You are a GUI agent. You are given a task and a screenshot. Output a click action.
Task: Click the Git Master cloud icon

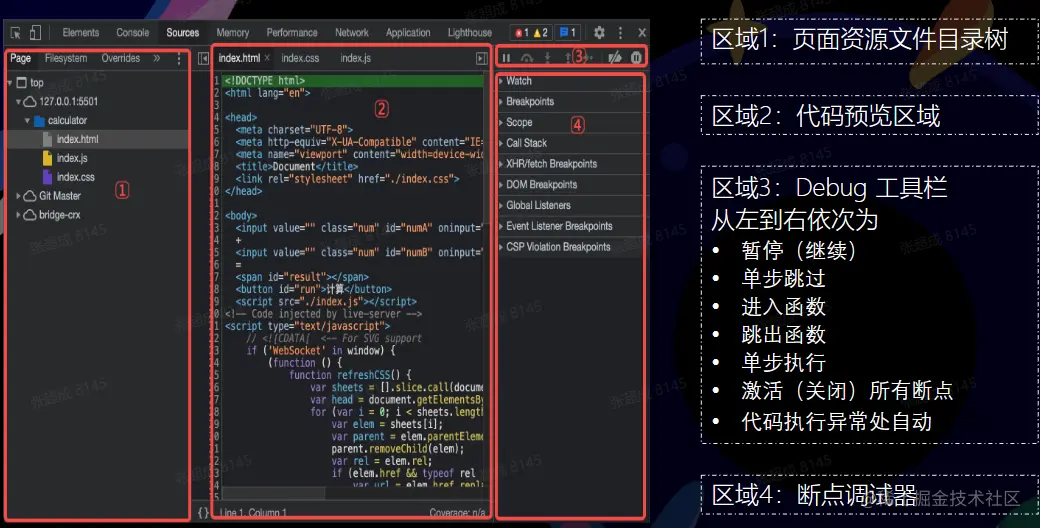(x=30, y=196)
